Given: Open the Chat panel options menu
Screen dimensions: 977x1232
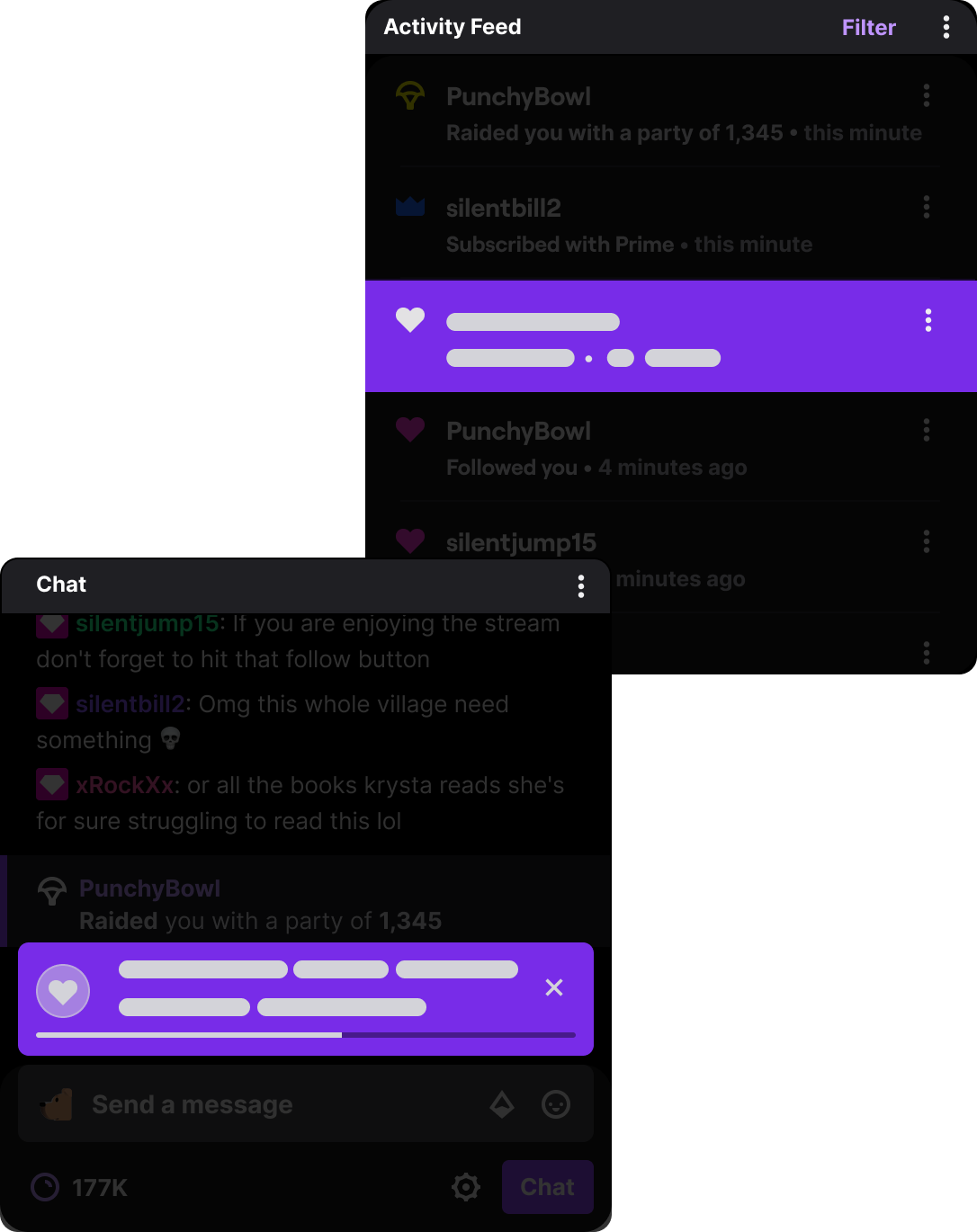Looking at the screenshot, I should pos(581,586).
